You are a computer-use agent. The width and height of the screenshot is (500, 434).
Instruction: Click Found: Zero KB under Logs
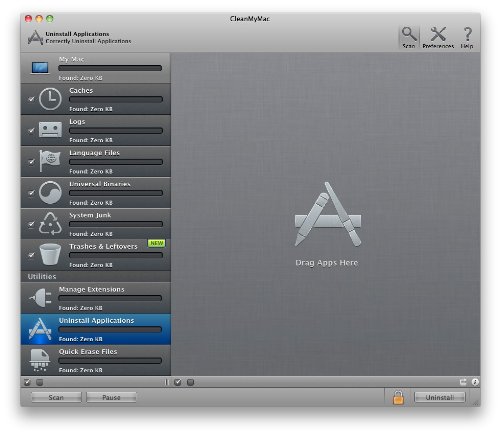tap(91, 140)
